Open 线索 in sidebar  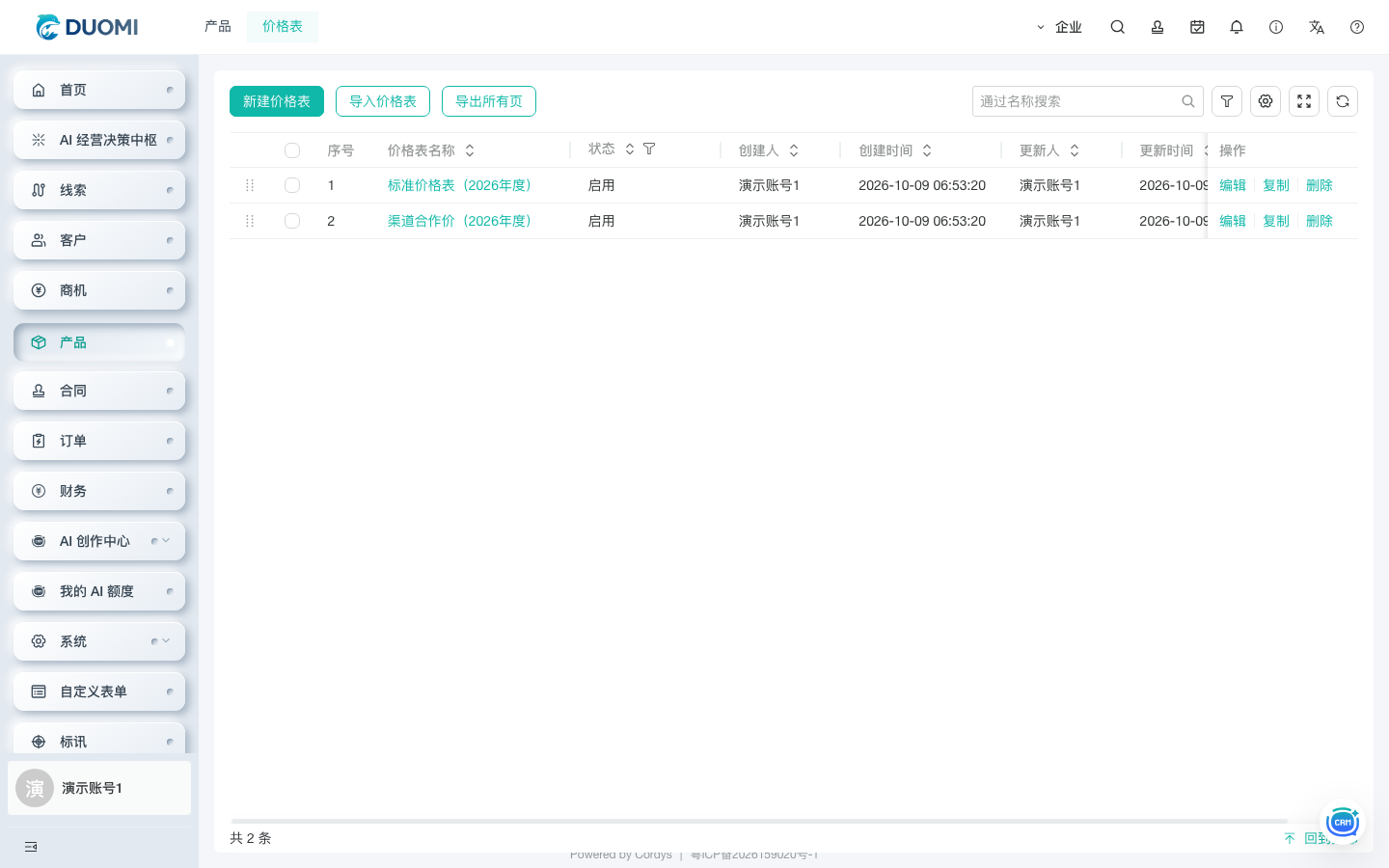pos(99,190)
